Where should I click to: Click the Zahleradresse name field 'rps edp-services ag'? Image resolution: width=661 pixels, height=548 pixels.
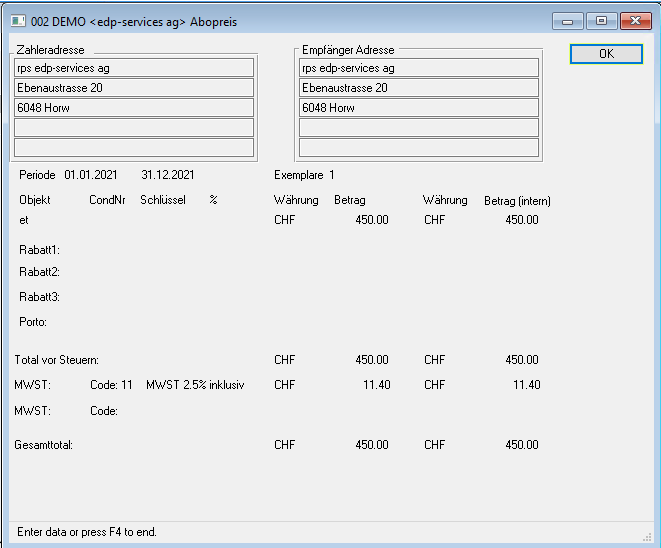point(134,68)
